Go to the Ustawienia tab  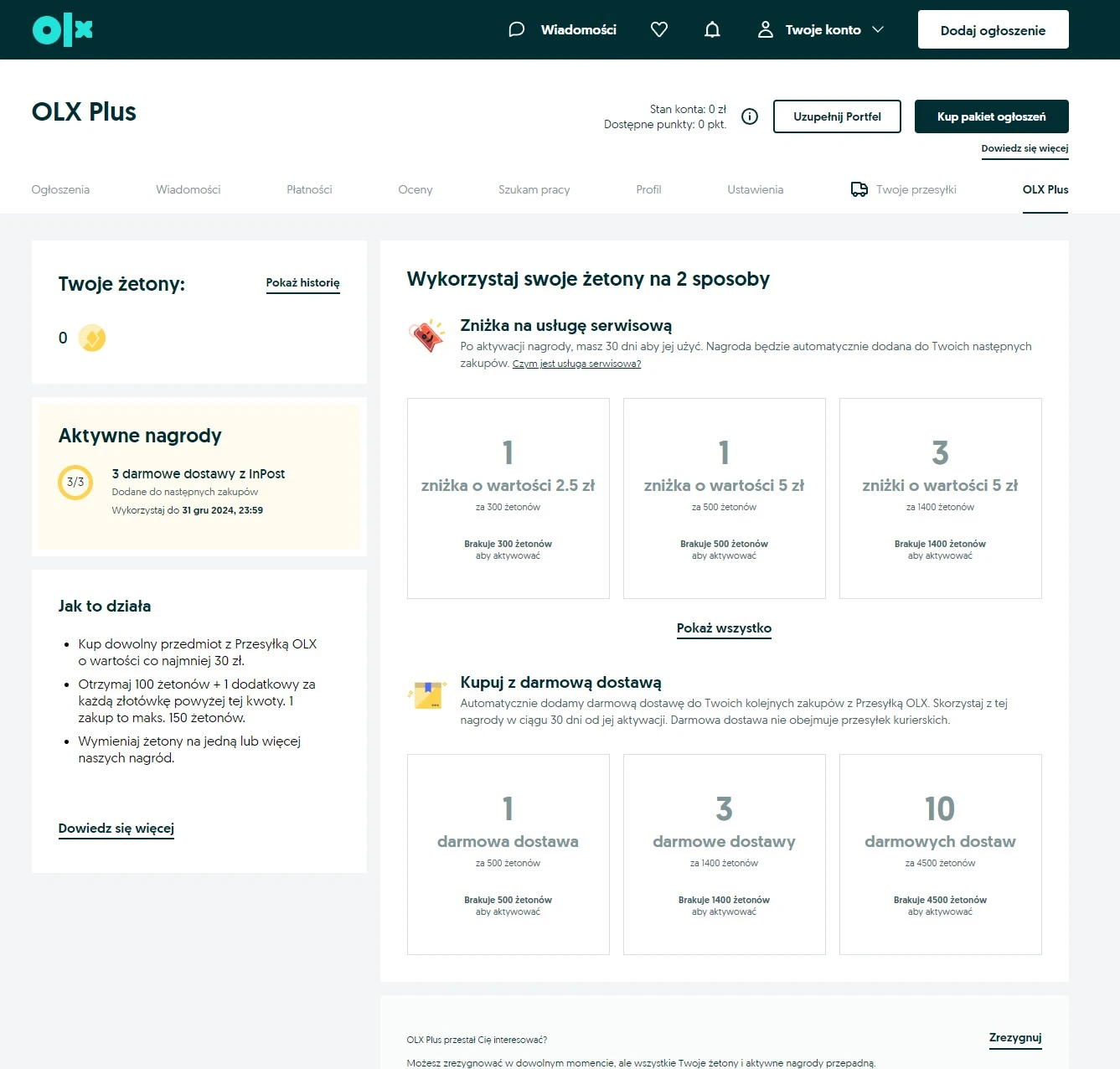pyautogui.click(x=755, y=189)
